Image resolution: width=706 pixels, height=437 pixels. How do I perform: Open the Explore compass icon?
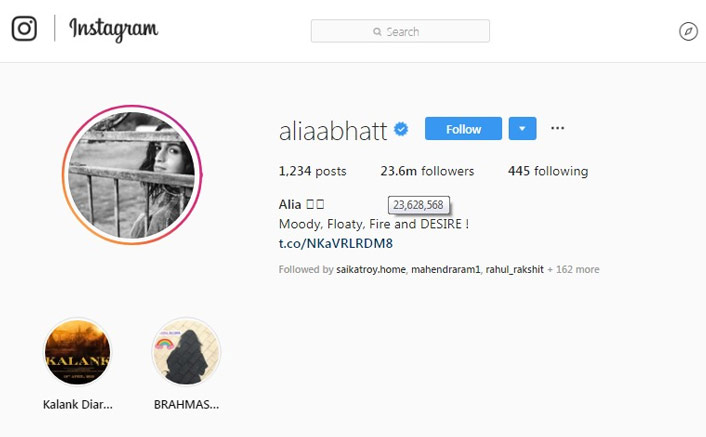(x=688, y=32)
